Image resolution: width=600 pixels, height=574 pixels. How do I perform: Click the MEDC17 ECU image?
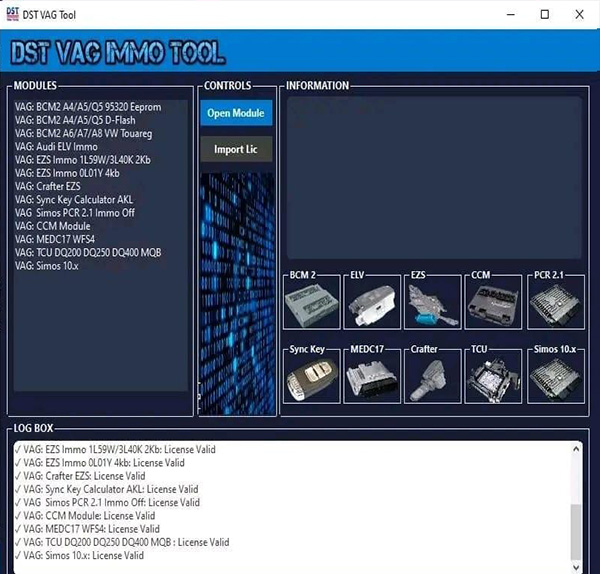click(372, 379)
